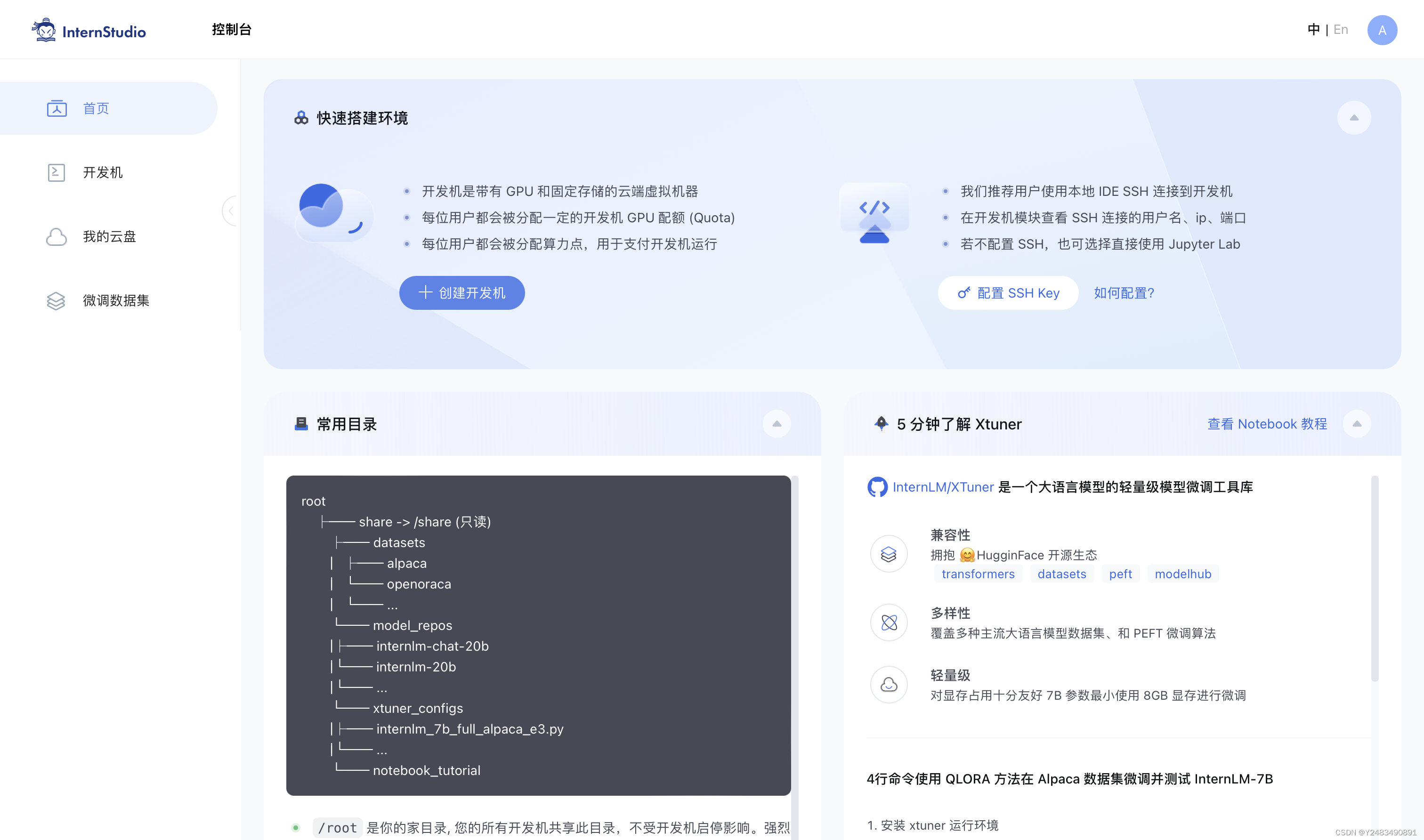
Task: Switch language to 中
Action: 1314,30
